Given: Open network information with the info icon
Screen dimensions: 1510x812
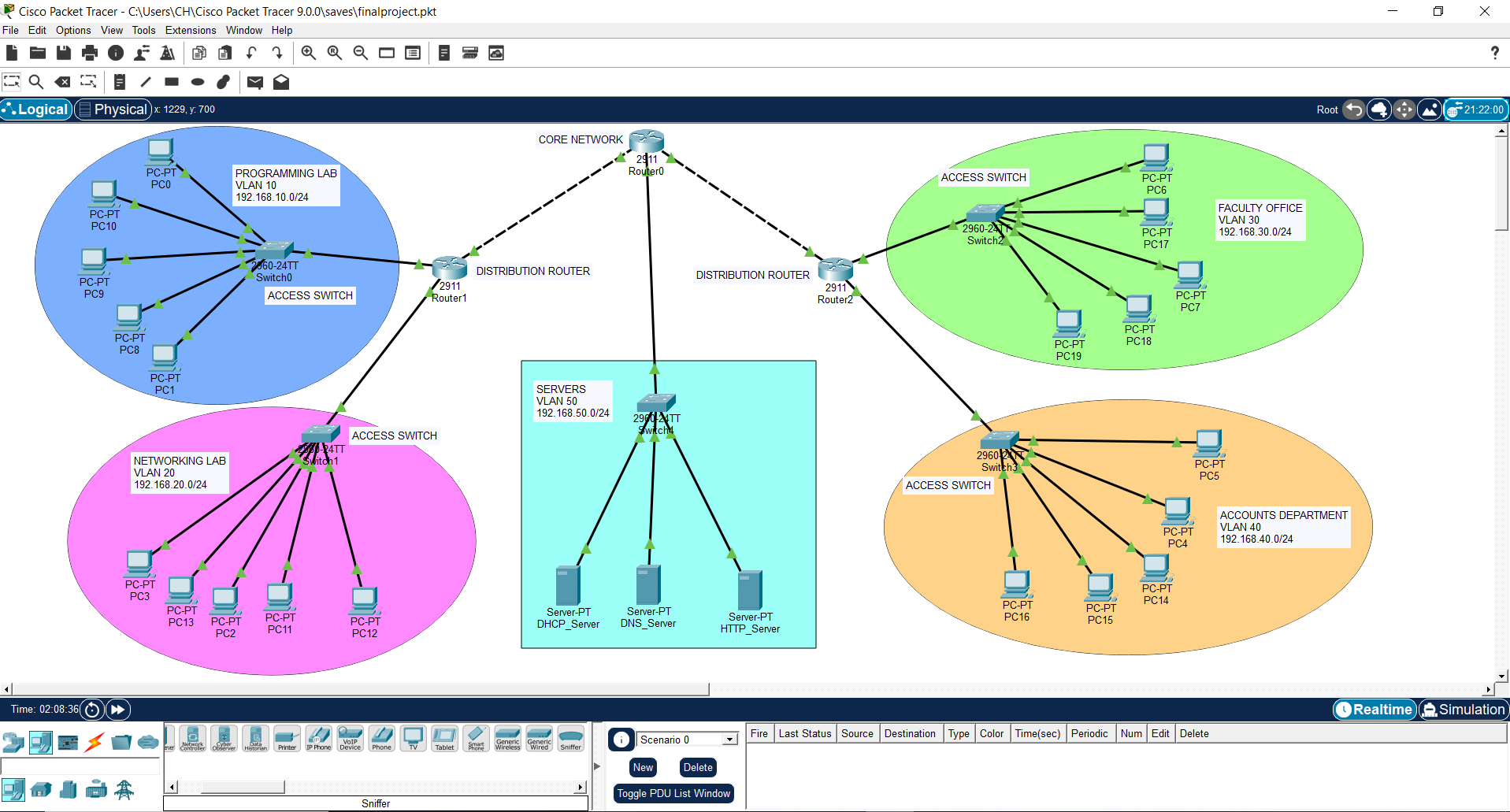Looking at the screenshot, I should click(x=116, y=53).
